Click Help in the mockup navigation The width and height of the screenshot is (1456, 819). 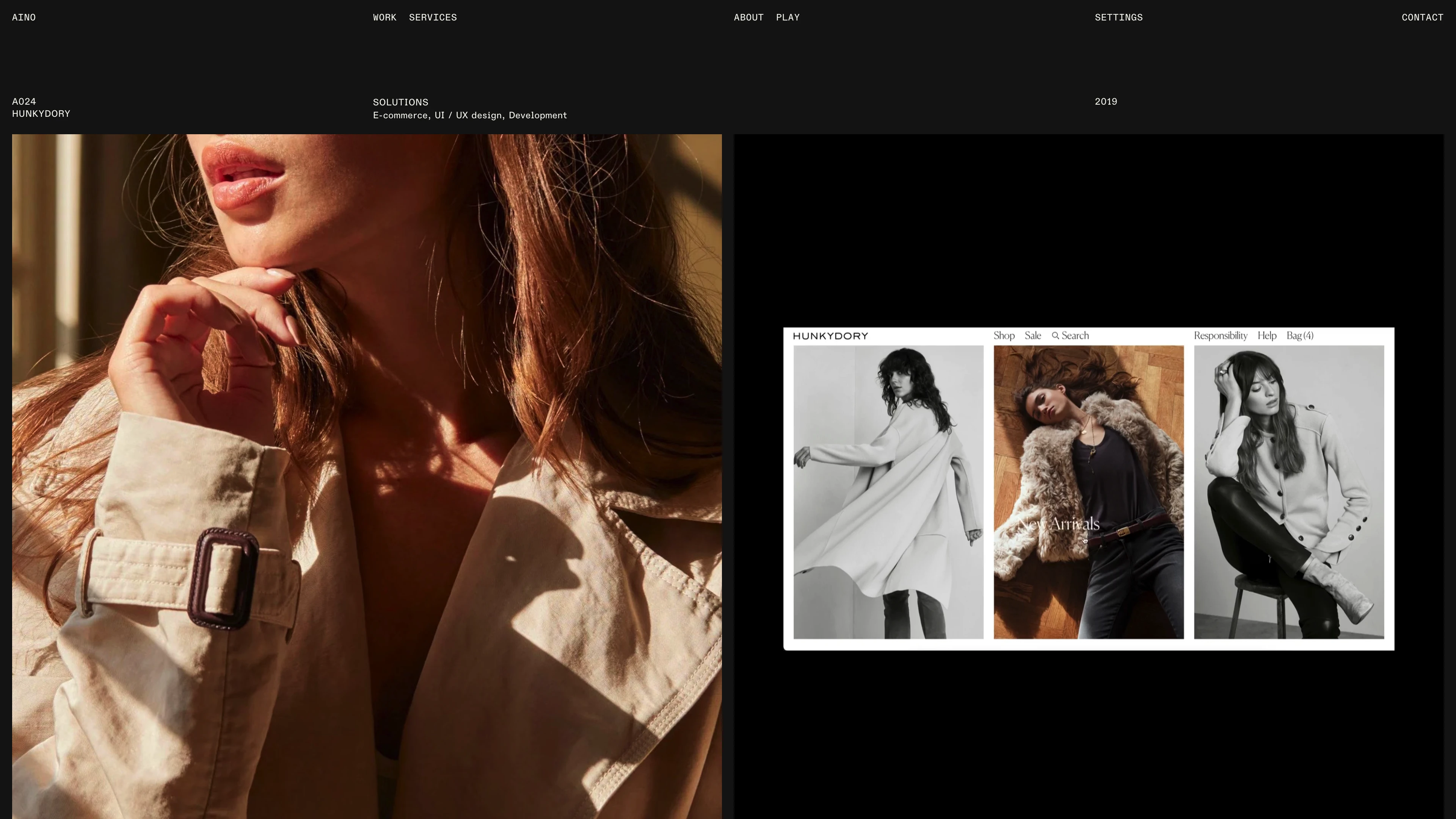pos(1267,336)
